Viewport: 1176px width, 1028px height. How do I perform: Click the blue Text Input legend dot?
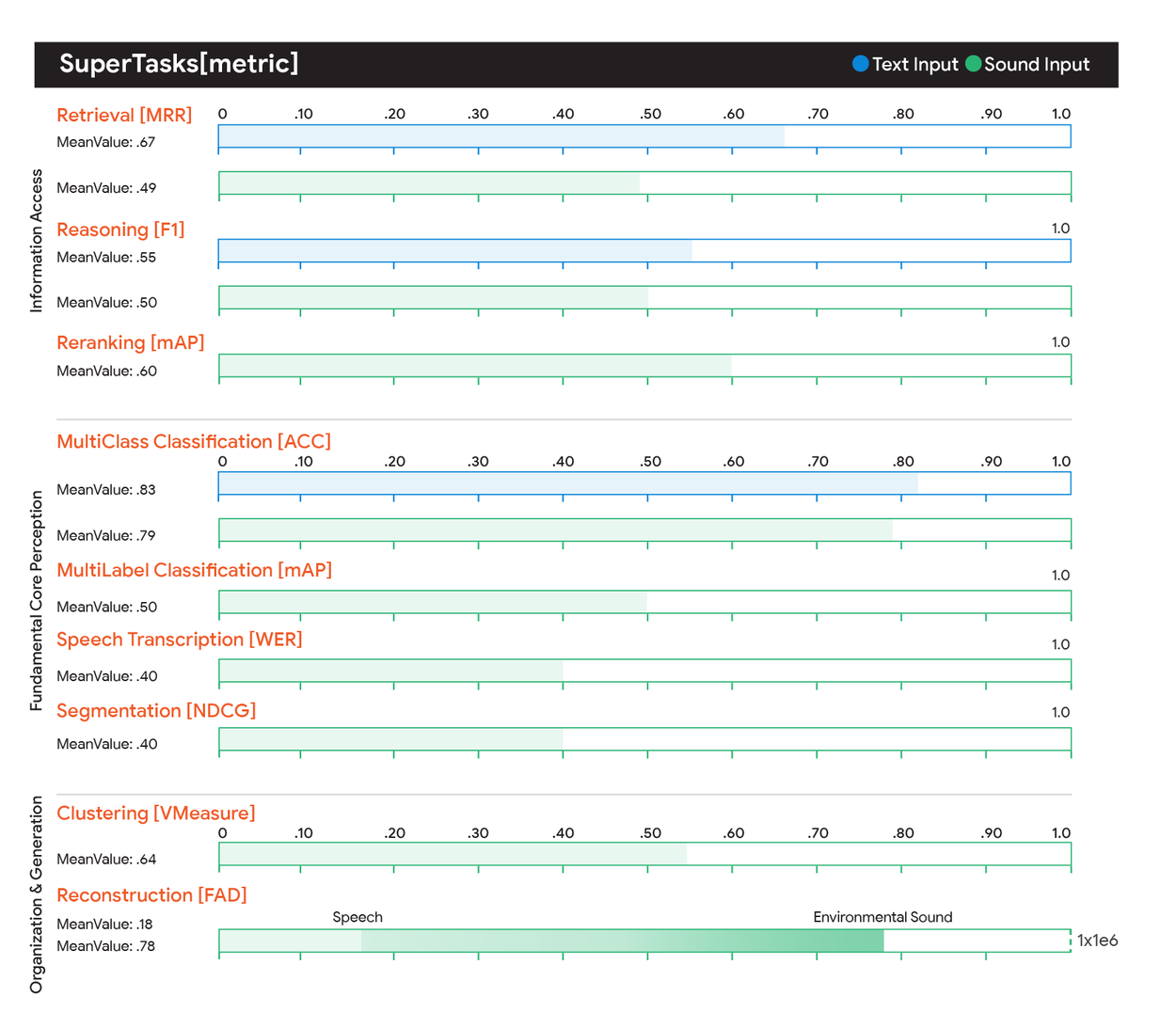pos(860,64)
